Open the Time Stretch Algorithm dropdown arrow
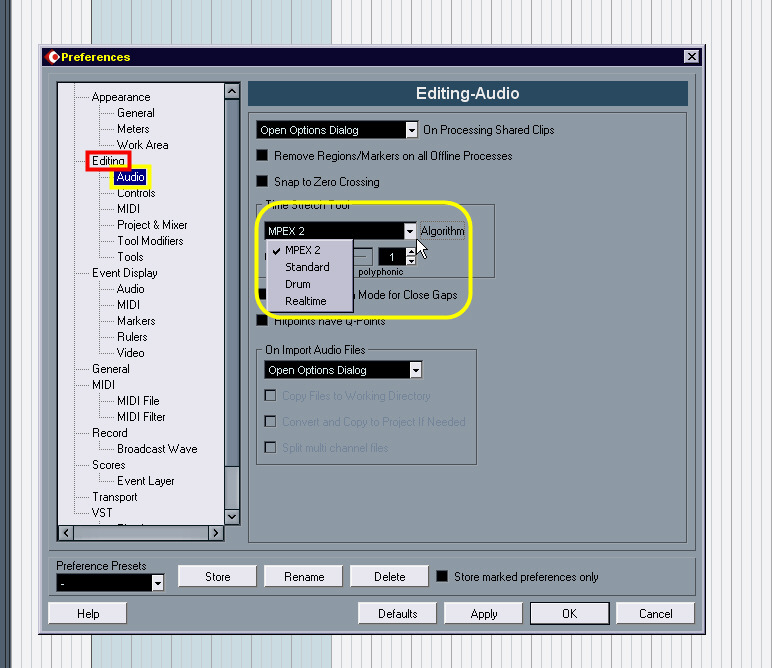This screenshot has width=772, height=668. click(410, 231)
